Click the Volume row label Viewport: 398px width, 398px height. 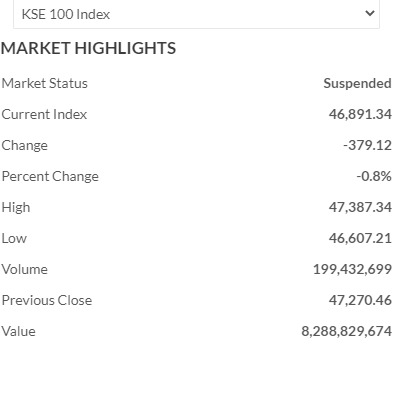click(x=25, y=269)
